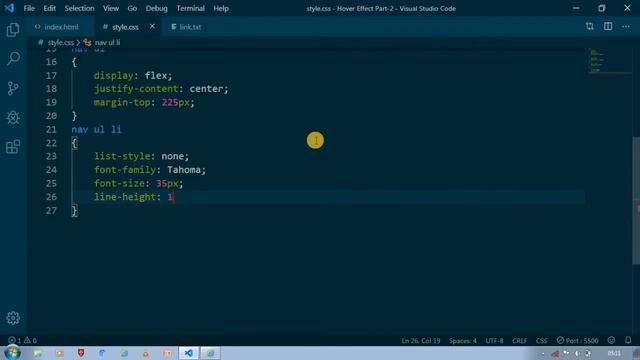
Task: Place cursor on 'display: flex;' line
Action: click(133, 76)
